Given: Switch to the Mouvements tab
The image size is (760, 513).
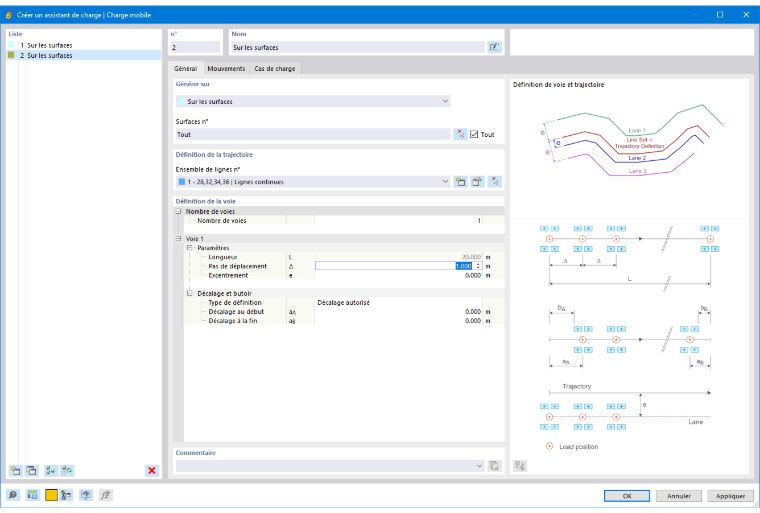Looking at the screenshot, I should 226,68.
